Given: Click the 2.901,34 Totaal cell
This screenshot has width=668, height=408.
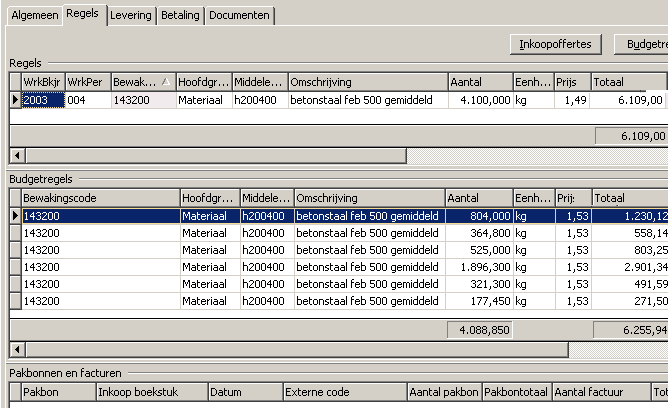Looking at the screenshot, I should click(630, 267).
